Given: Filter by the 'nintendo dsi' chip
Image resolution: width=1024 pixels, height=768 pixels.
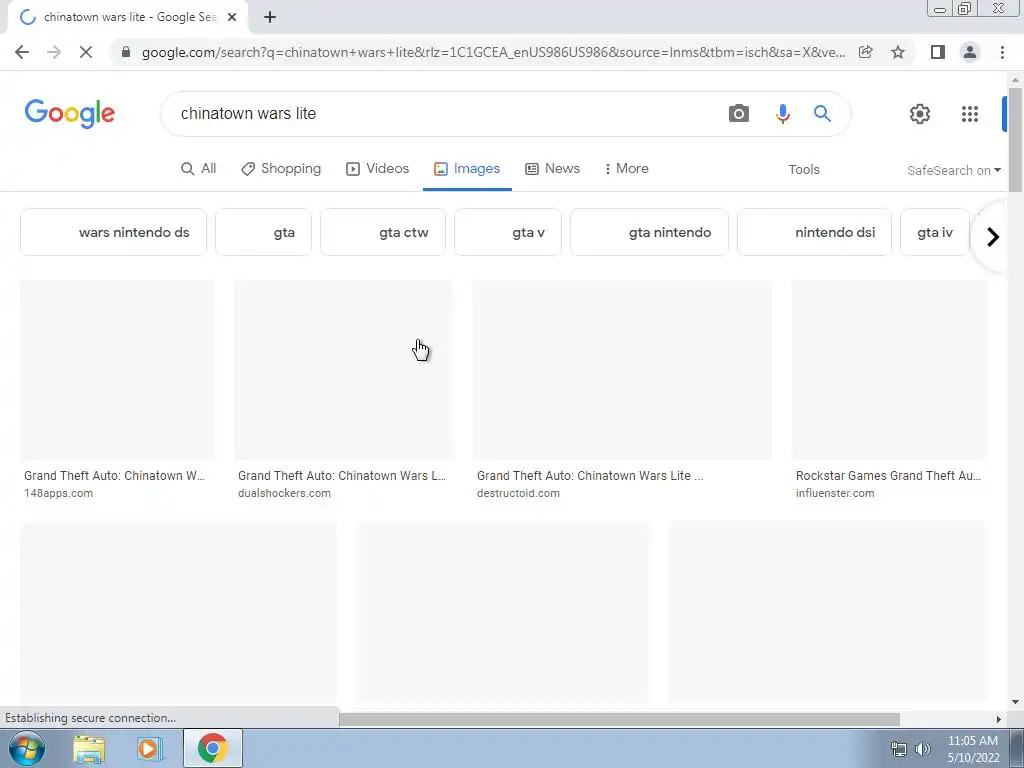Looking at the screenshot, I should pyautogui.click(x=814, y=232).
